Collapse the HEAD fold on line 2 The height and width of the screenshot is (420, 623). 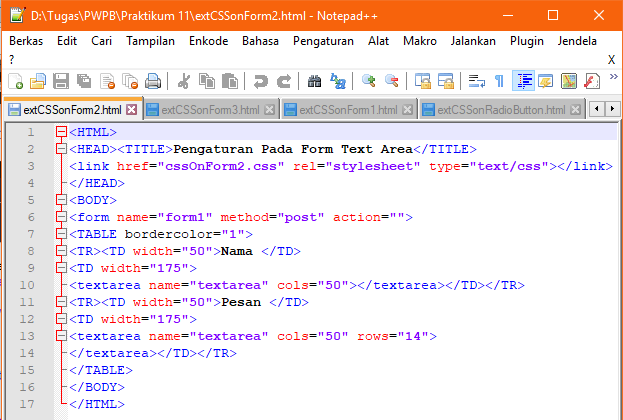[61, 149]
